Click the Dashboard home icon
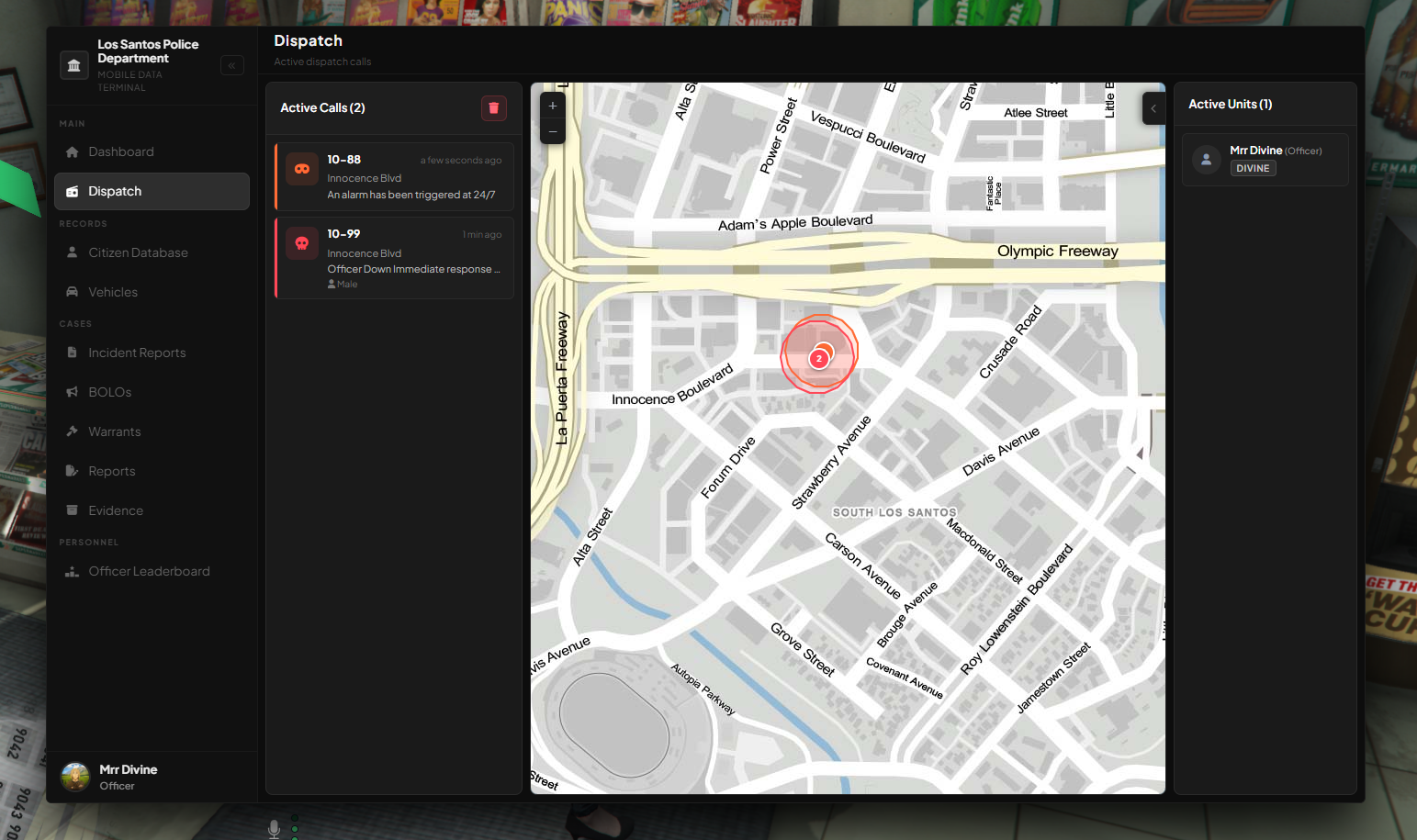Image resolution: width=1417 pixels, height=840 pixels. pyautogui.click(x=72, y=151)
